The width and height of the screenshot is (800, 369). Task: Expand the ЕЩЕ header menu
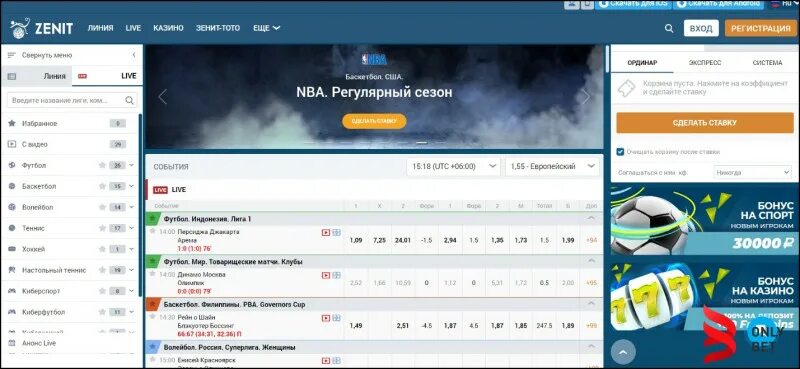[266, 28]
